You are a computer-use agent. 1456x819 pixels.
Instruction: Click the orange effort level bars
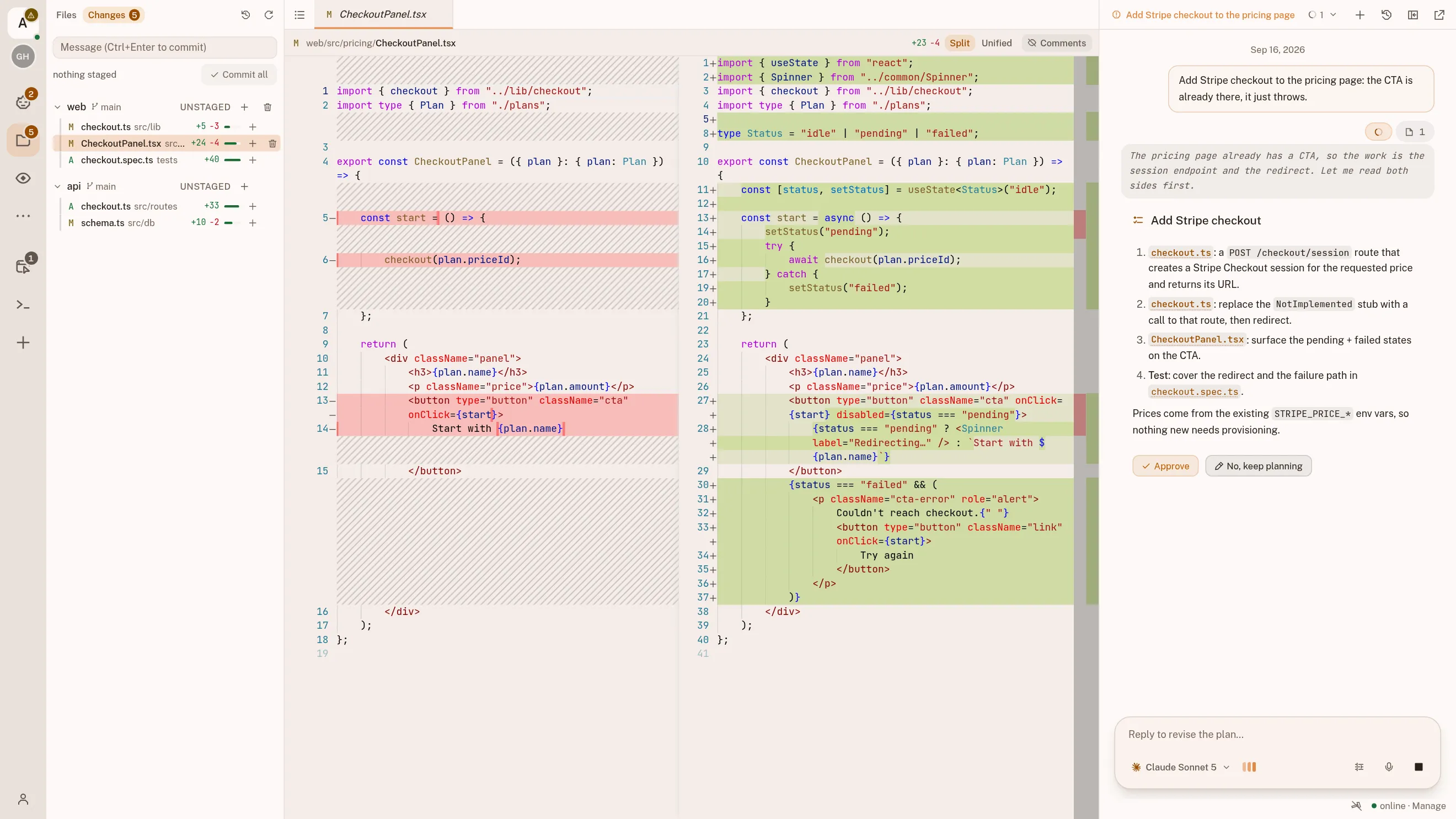click(1249, 767)
